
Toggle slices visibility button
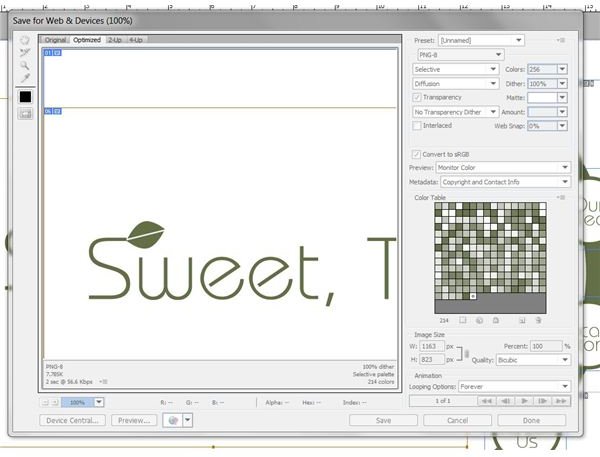pos(25,114)
